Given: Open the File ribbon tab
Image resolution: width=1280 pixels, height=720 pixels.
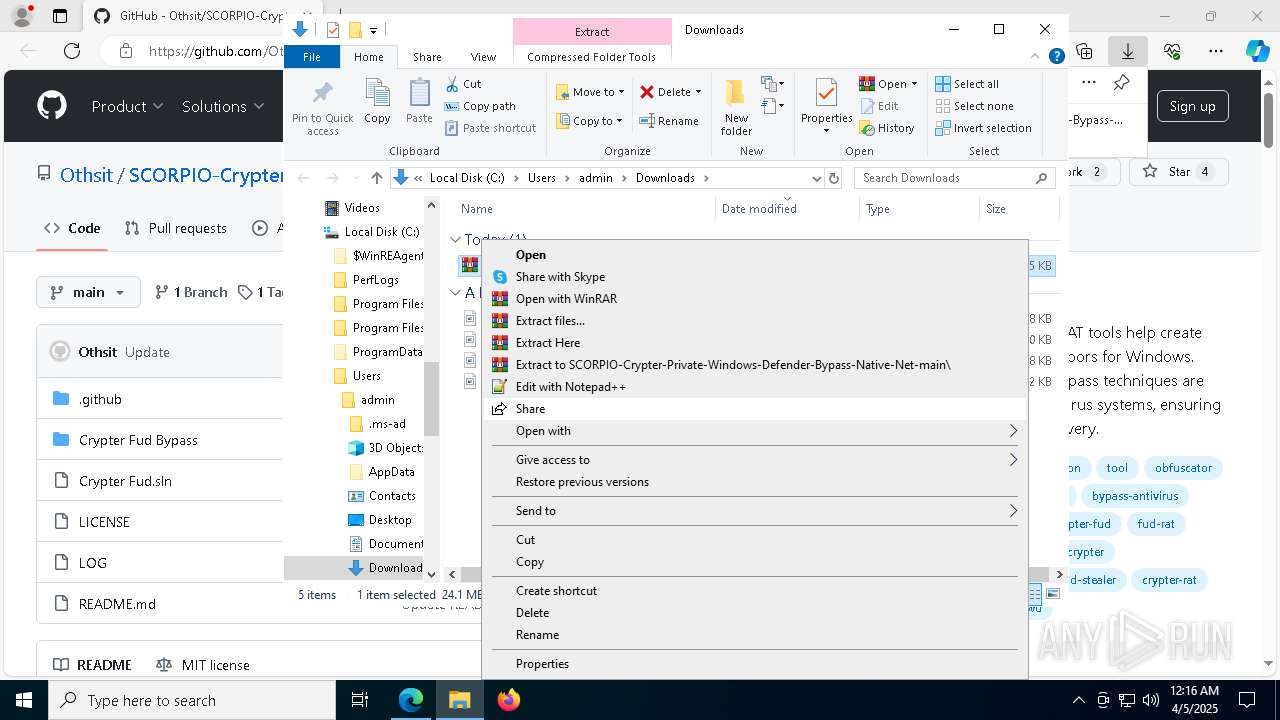Looking at the screenshot, I should 312,57.
